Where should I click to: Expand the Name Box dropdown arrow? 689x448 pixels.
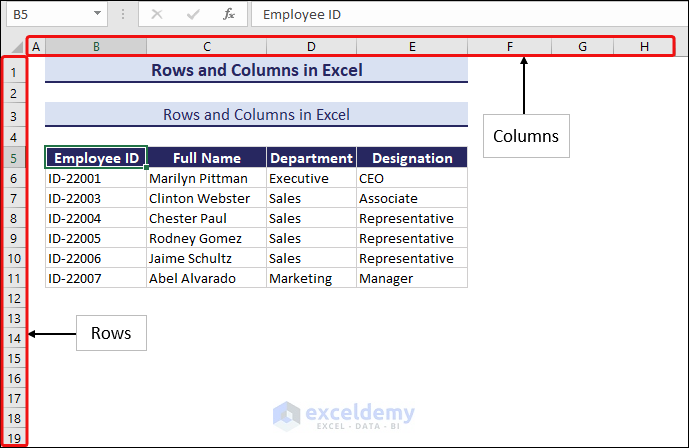pos(97,14)
